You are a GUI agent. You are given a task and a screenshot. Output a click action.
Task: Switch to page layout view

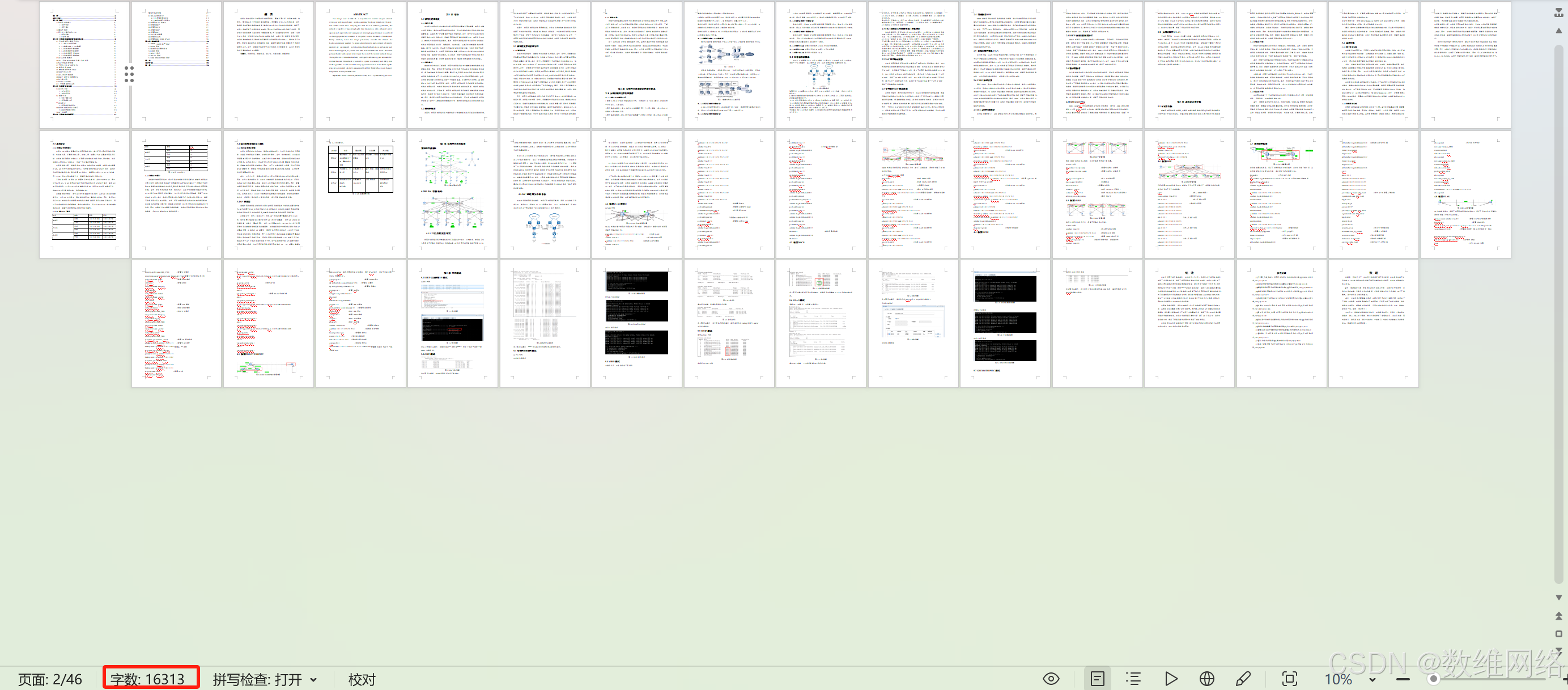pyautogui.click(x=1098, y=679)
